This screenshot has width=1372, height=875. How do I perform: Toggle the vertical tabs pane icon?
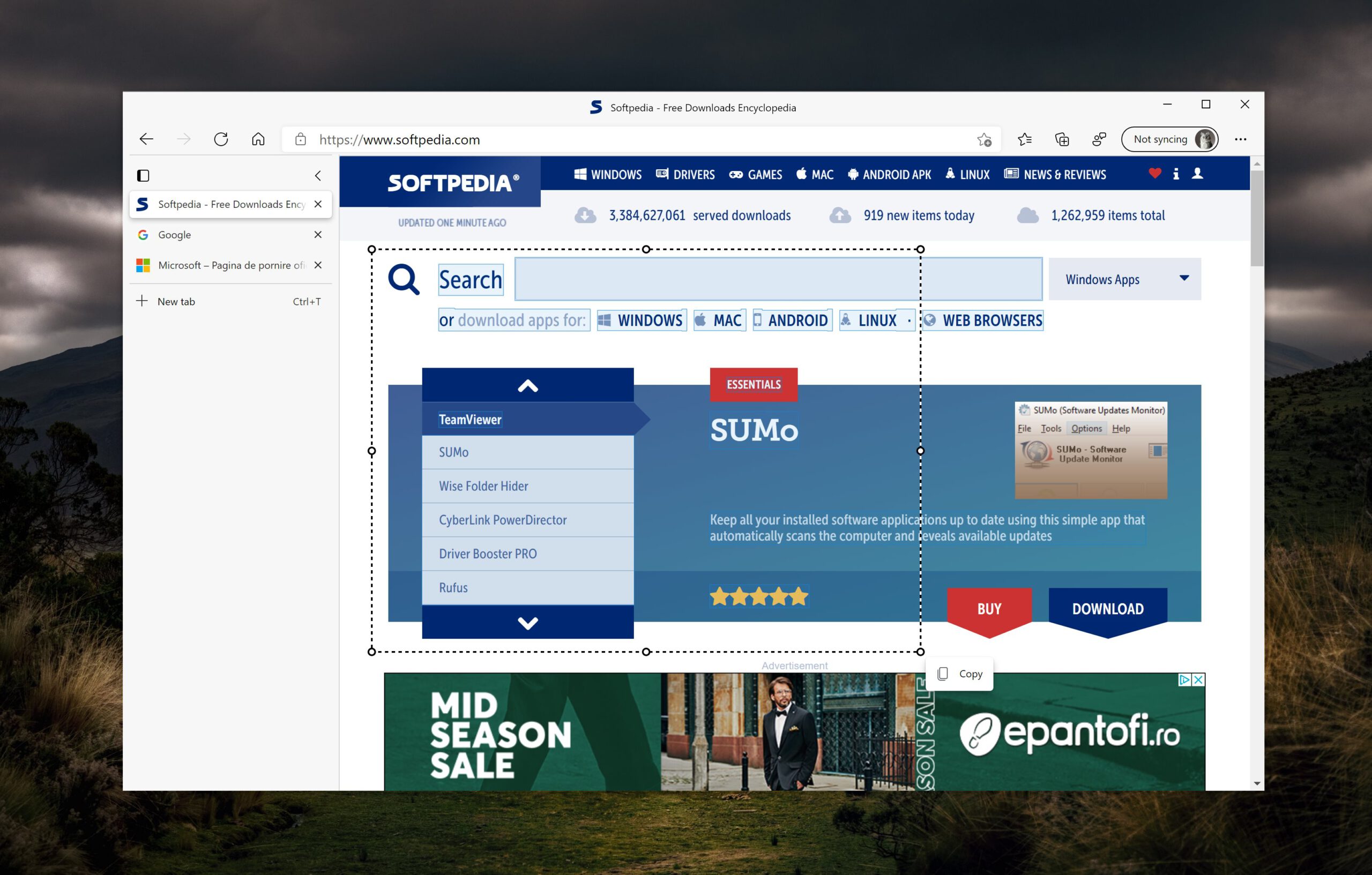[143, 175]
